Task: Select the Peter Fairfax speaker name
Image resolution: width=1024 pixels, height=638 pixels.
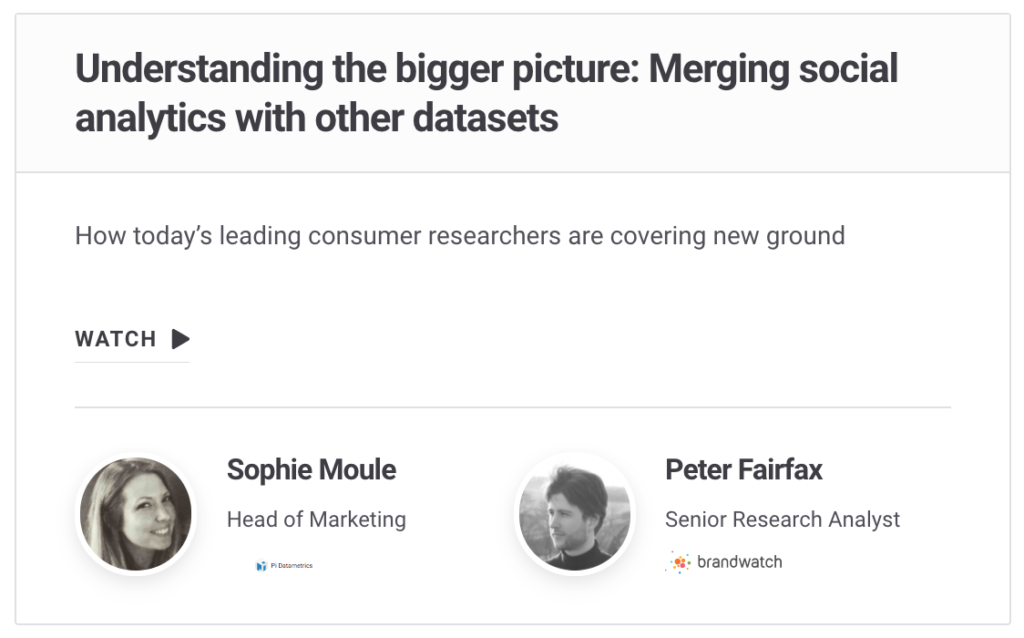Action: pyautogui.click(x=743, y=470)
